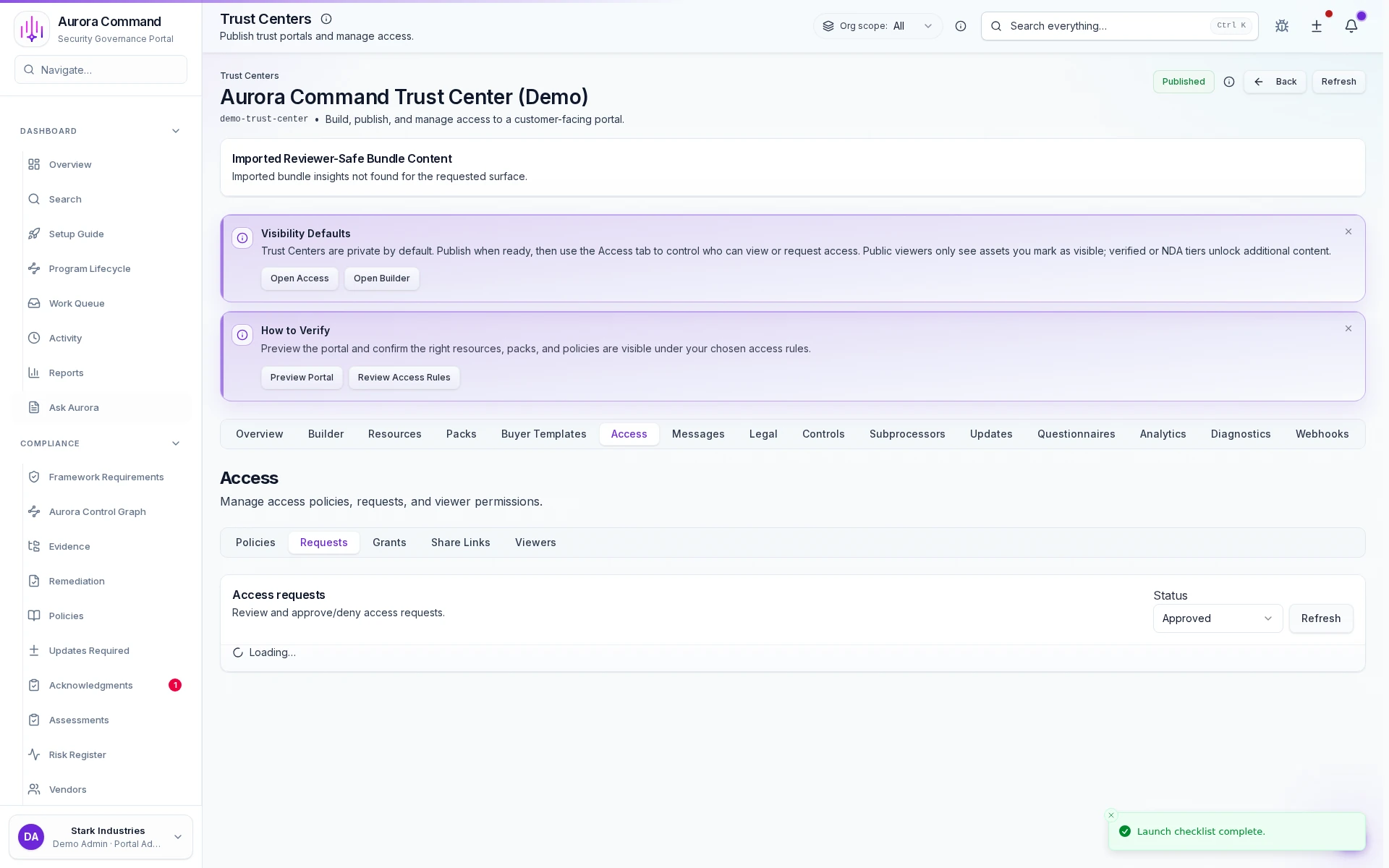Image resolution: width=1389 pixels, height=868 pixels.
Task: Click info icon next to Published badge
Action: pyautogui.click(x=1228, y=82)
